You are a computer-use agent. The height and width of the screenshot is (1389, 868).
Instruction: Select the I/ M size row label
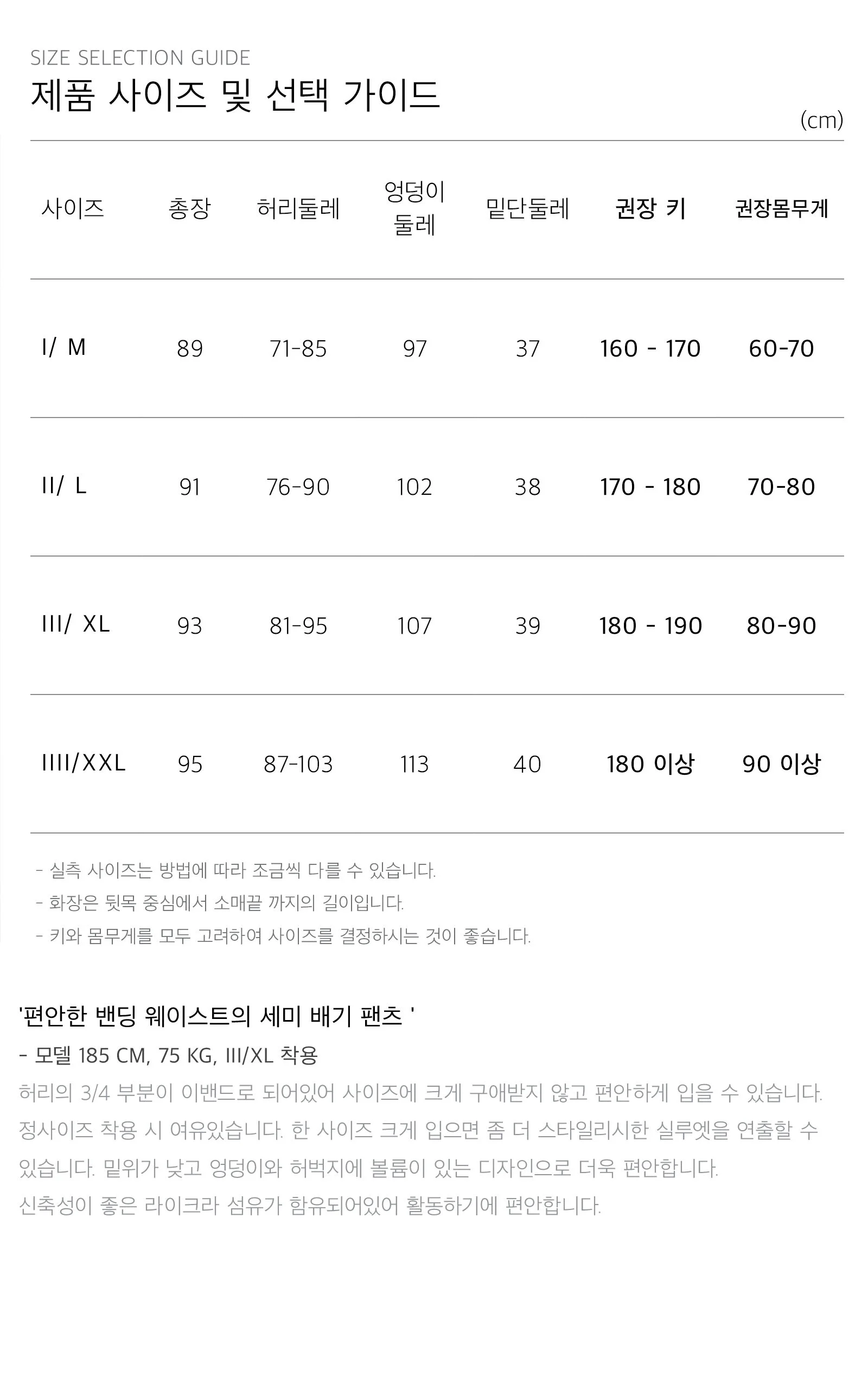point(63,347)
